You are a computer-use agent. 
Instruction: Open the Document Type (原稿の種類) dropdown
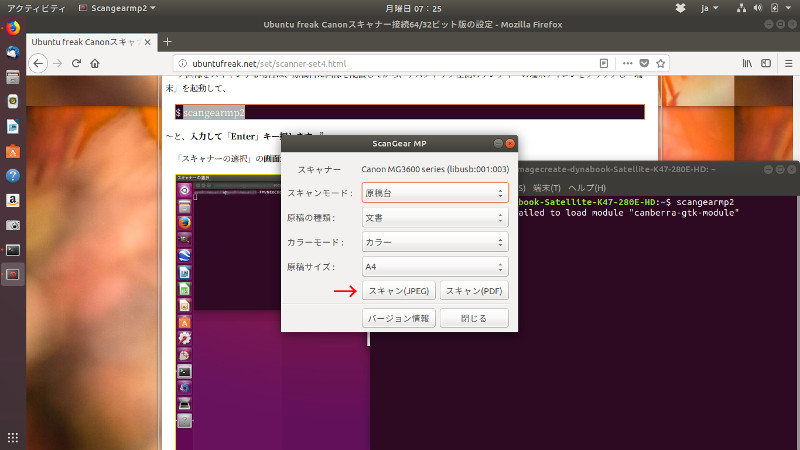(435, 217)
